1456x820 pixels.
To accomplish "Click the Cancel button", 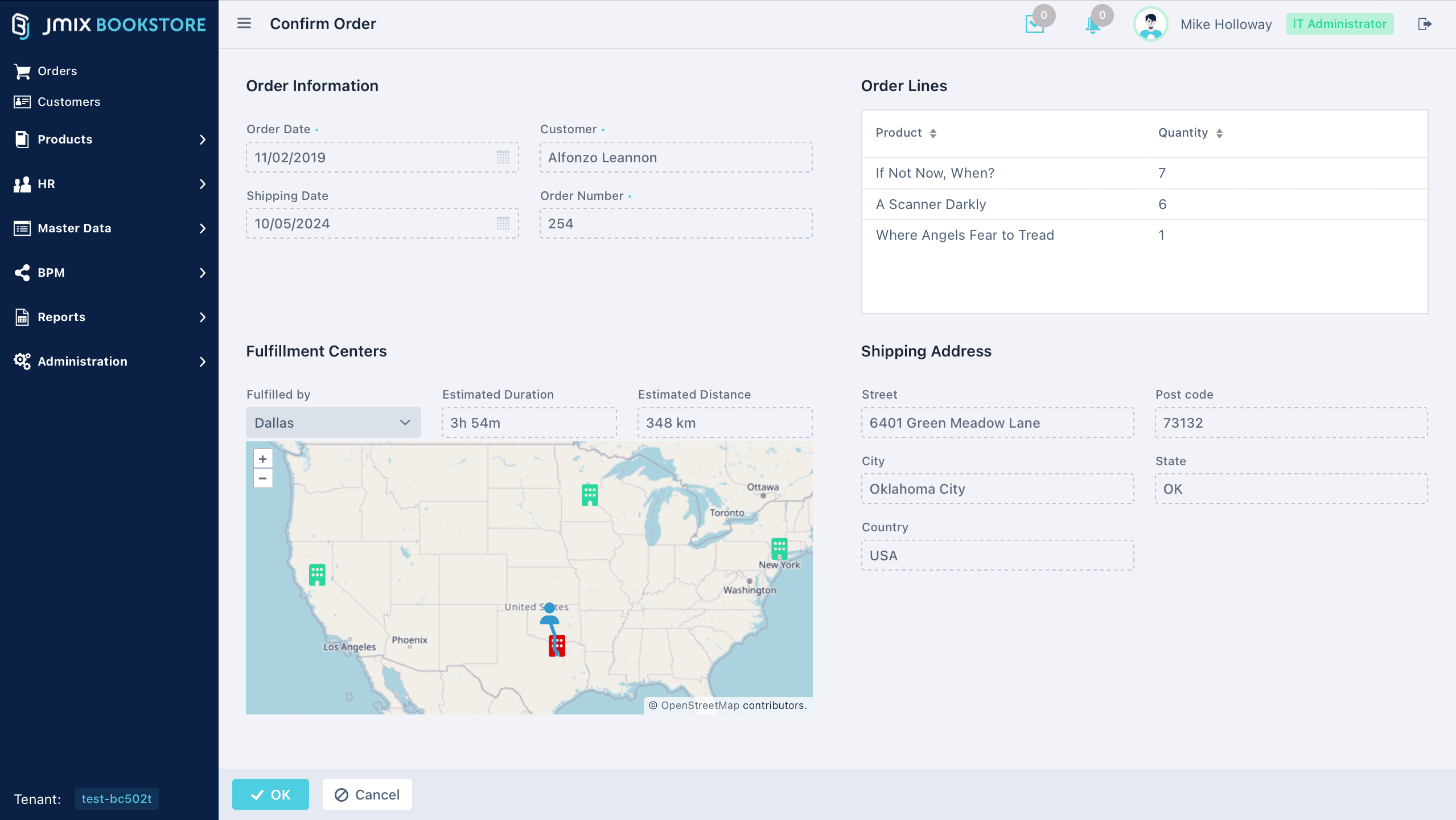I will click(367, 794).
